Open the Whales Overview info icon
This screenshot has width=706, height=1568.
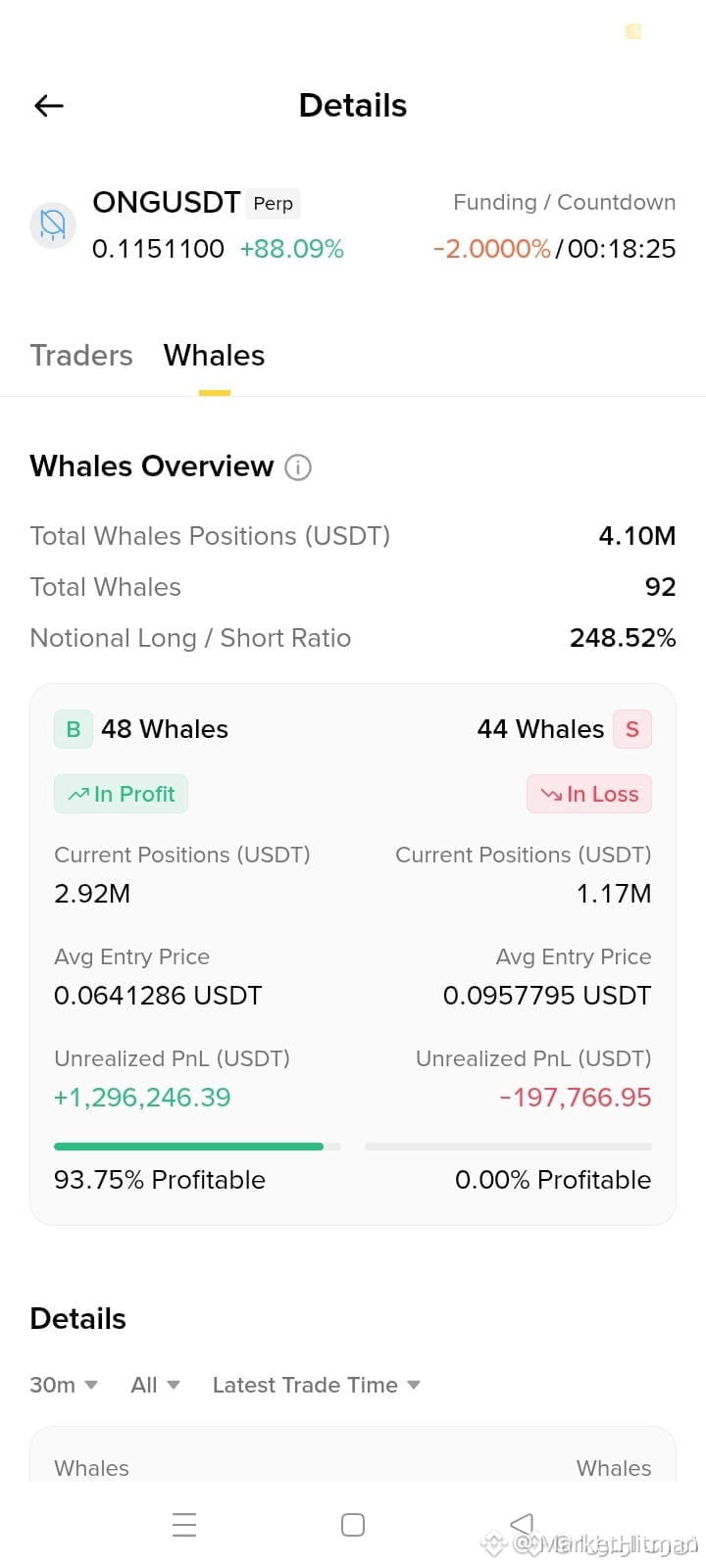click(298, 467)
